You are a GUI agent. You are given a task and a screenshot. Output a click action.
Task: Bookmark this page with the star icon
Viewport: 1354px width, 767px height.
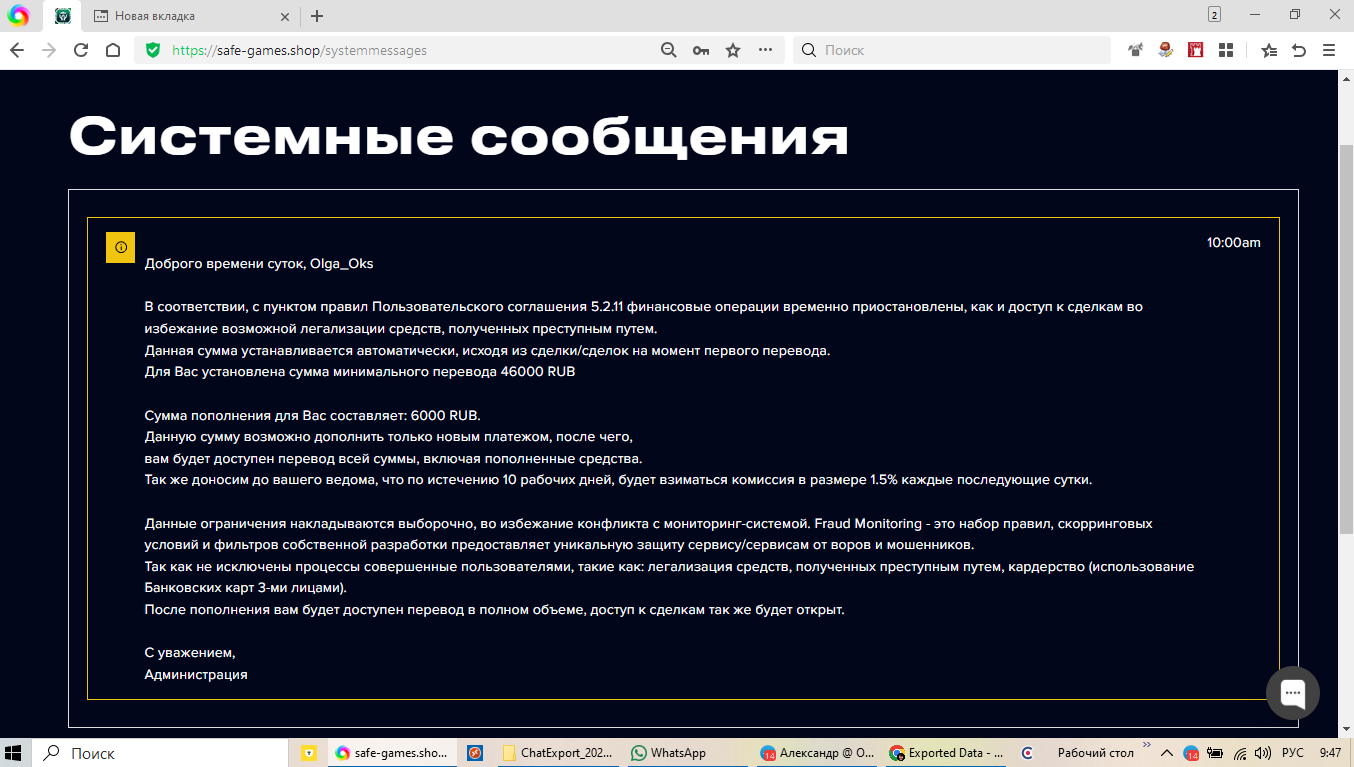click(x=733, y=50)
